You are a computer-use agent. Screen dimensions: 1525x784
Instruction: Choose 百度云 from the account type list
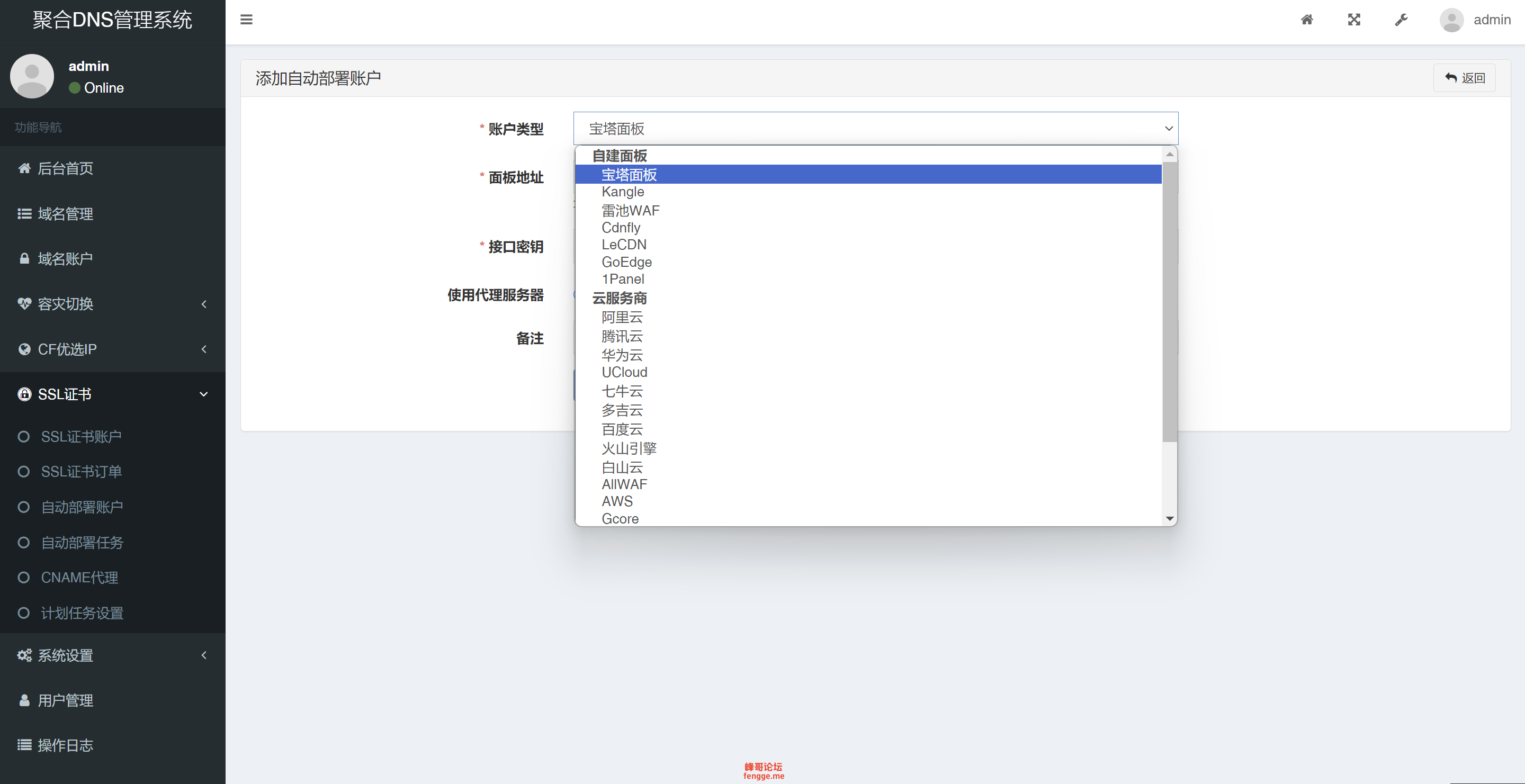[868, 429]
